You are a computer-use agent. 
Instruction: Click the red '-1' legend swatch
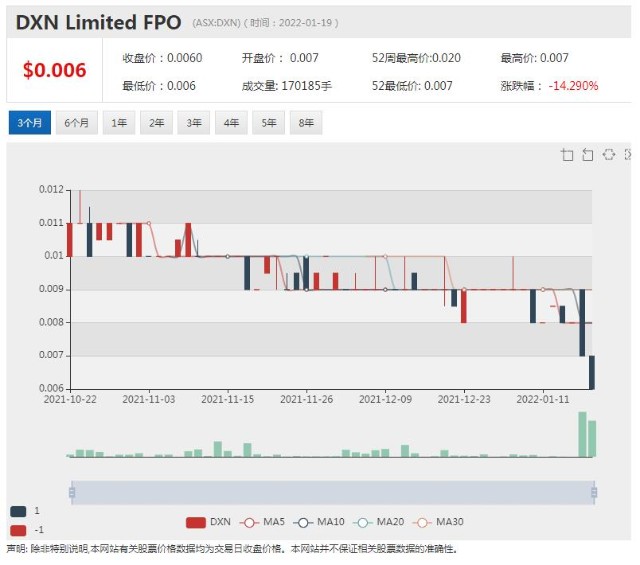18,530
